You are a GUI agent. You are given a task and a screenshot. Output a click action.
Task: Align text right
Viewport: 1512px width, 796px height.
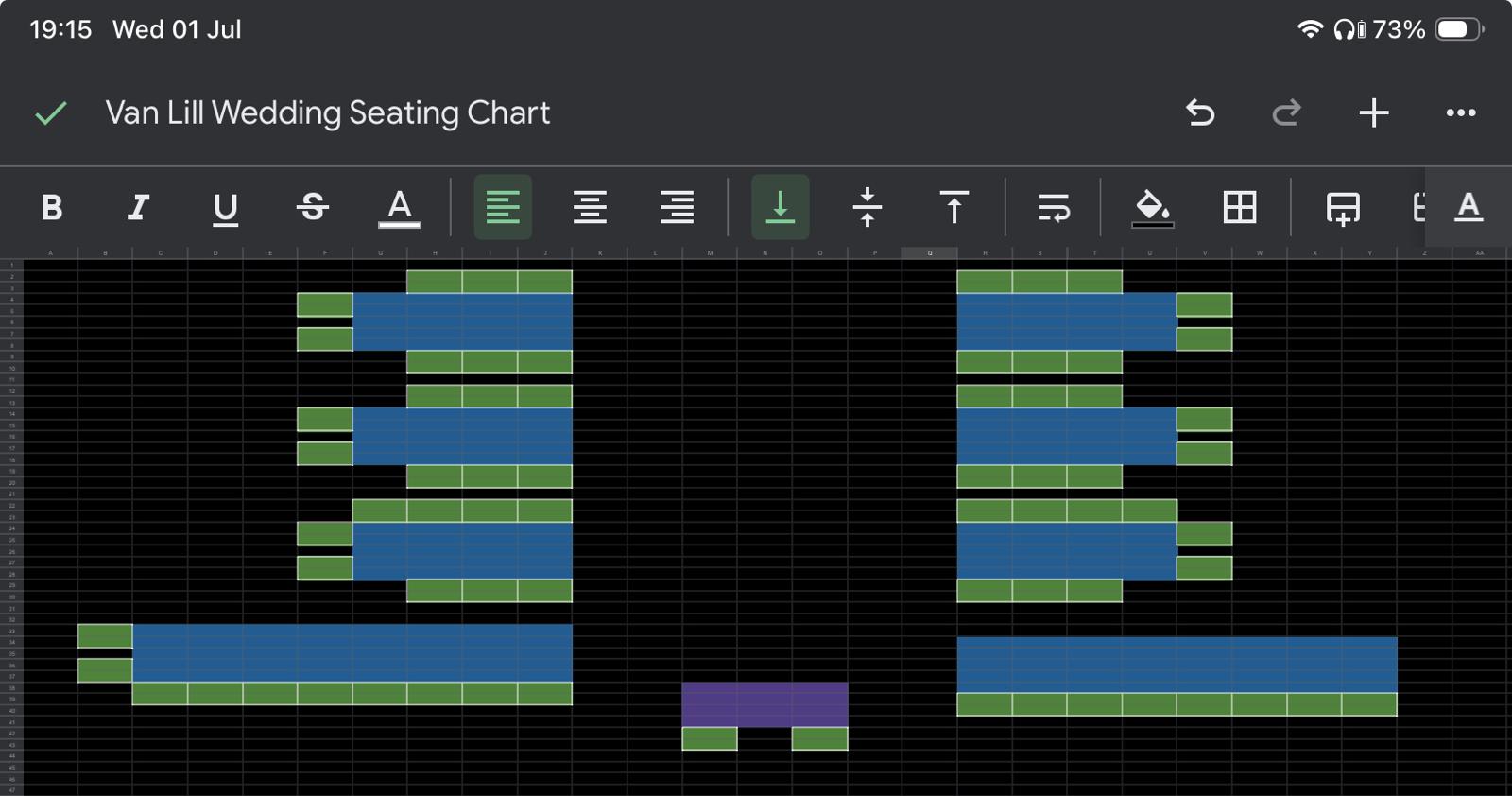click(677, 207)
